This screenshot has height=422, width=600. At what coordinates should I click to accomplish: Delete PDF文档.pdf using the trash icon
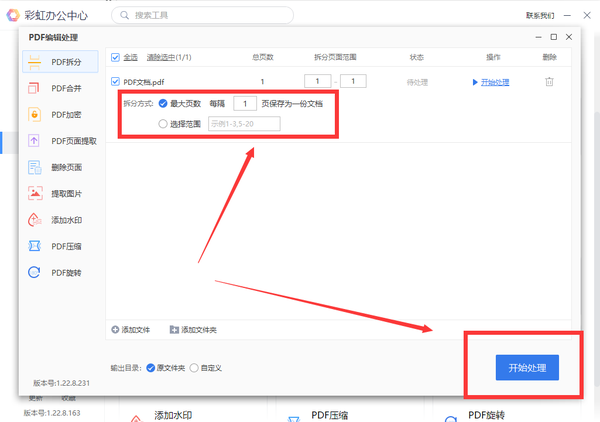pyautogui.click(x=549, y=81)
